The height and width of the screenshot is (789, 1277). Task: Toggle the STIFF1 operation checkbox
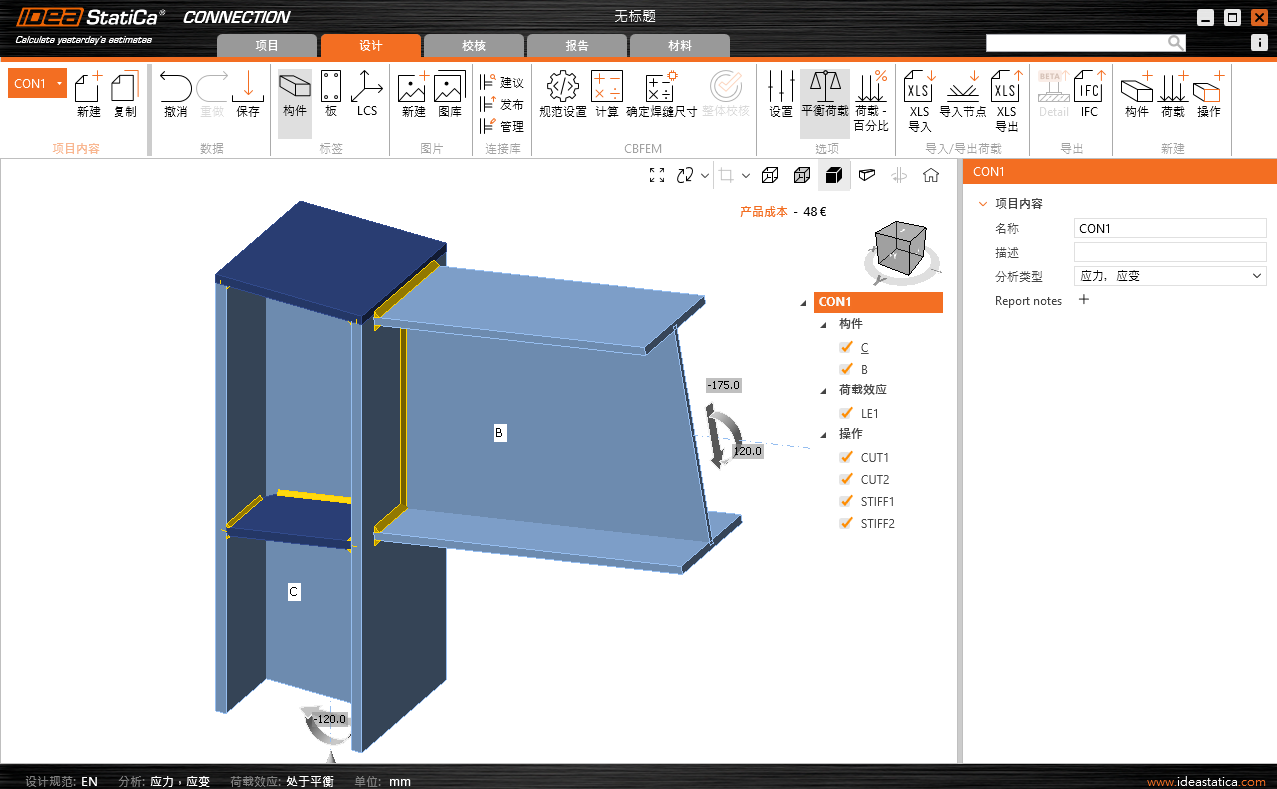pyautogui.click(x=846, y=501)
